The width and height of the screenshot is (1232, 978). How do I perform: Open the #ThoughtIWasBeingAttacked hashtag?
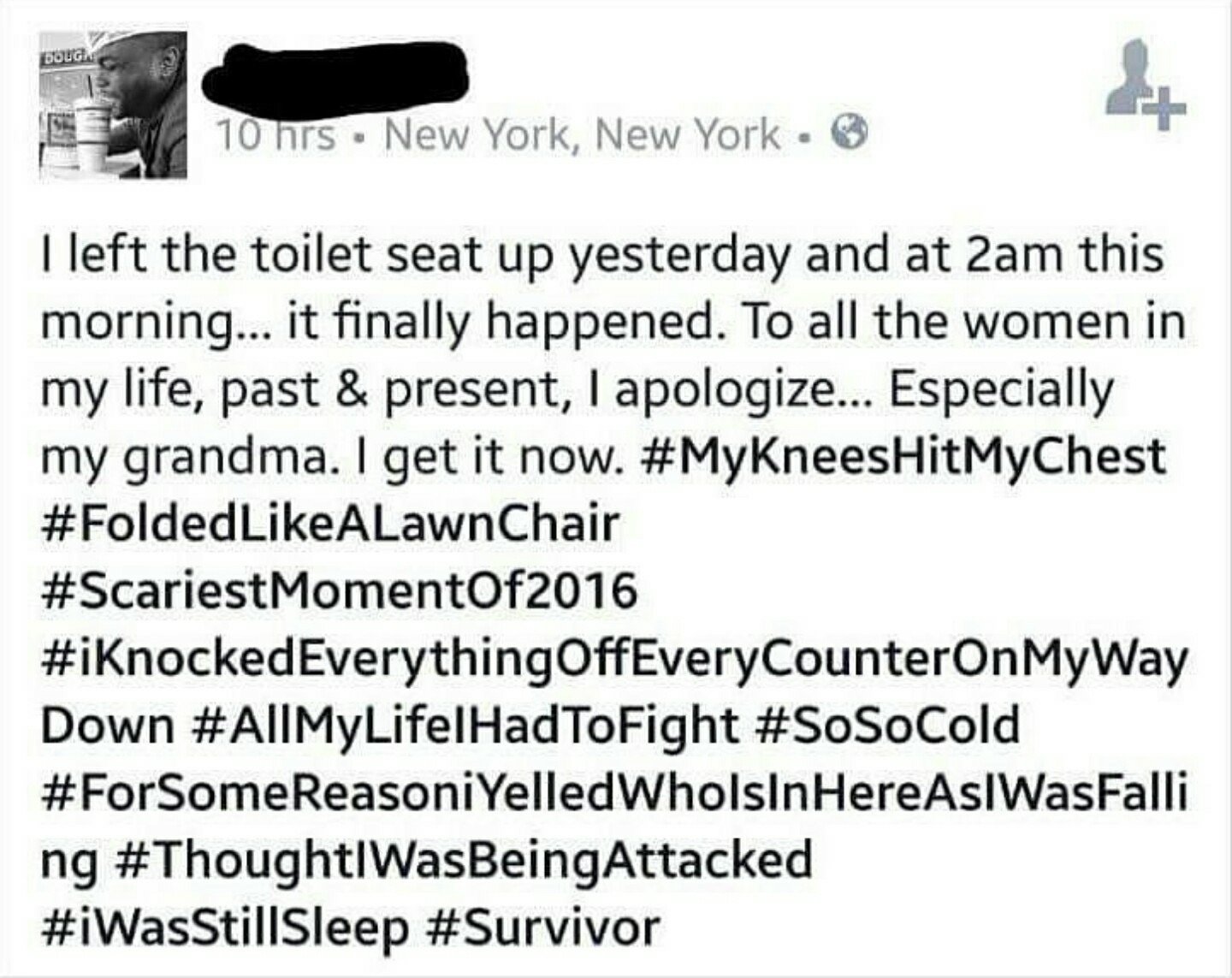(x=461, y=859)
